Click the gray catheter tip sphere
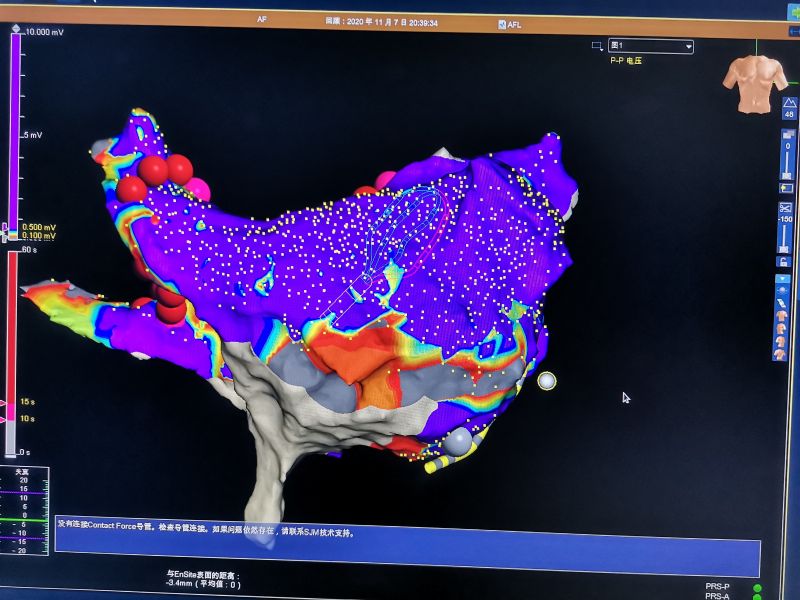The width and height of the screenshot is (800, 600). click(x=457, y=441)
